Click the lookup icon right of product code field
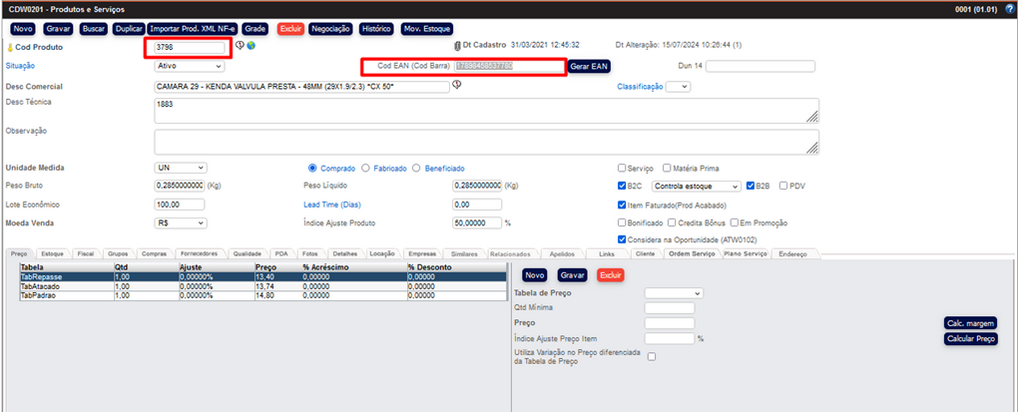The width and height of the screenshot is (1018, 412). [240, 45]
